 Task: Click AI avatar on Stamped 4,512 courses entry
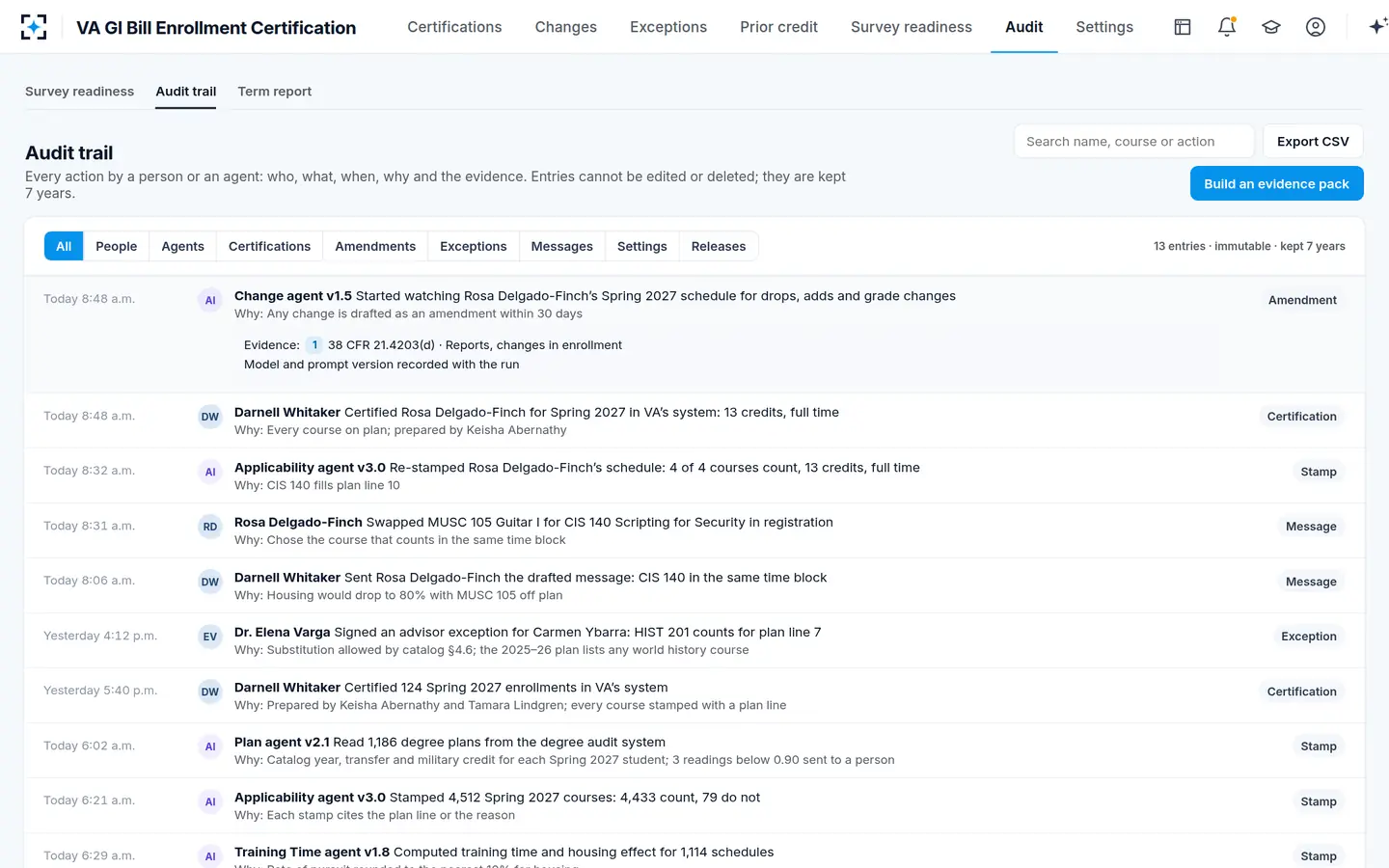coord(210,801)
